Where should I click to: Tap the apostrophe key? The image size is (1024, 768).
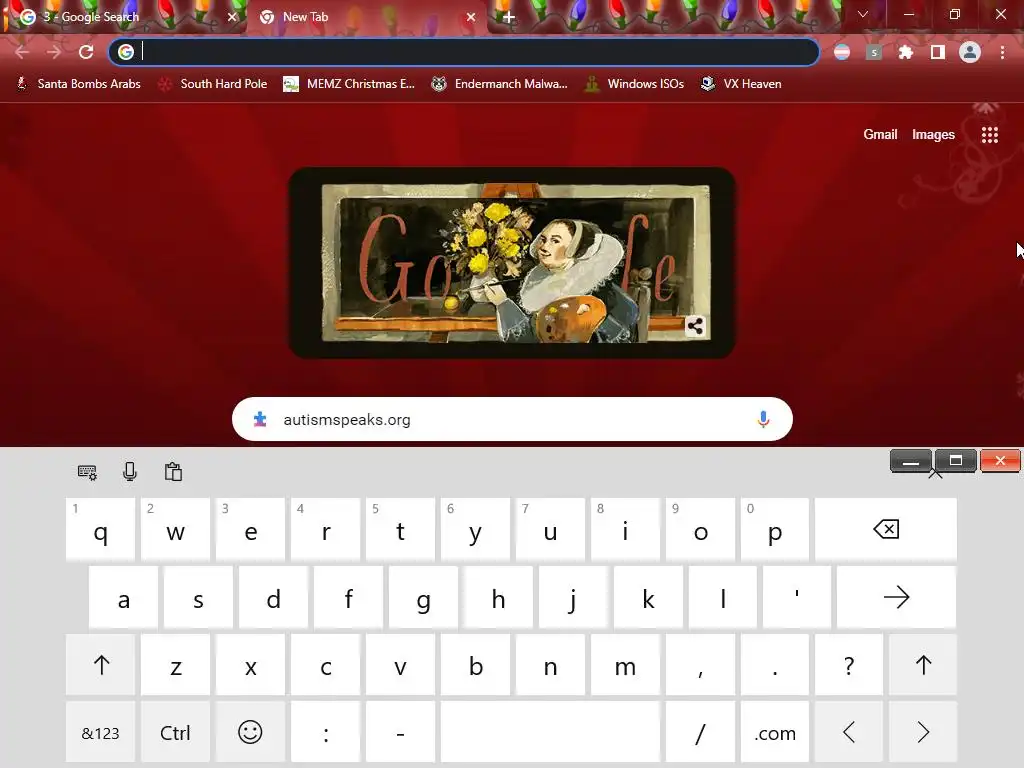coord(797,597)
